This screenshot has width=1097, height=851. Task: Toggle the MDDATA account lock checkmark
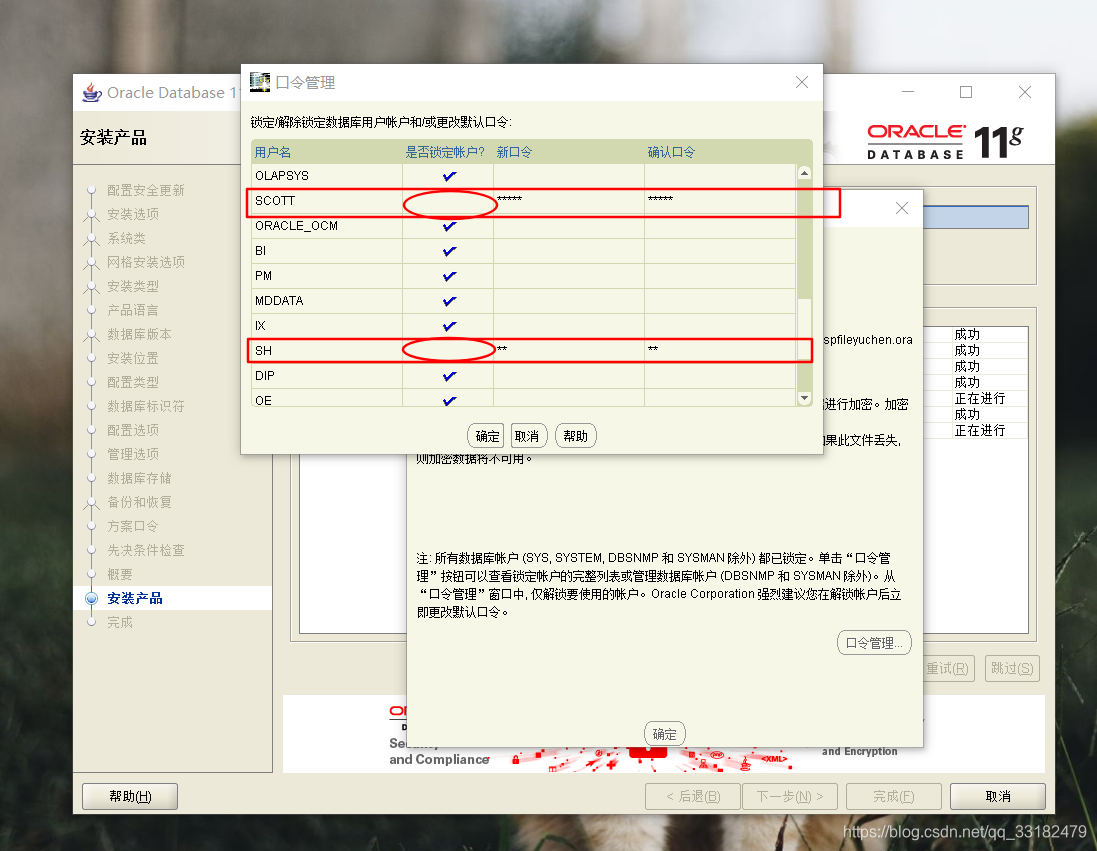[449, 301]
